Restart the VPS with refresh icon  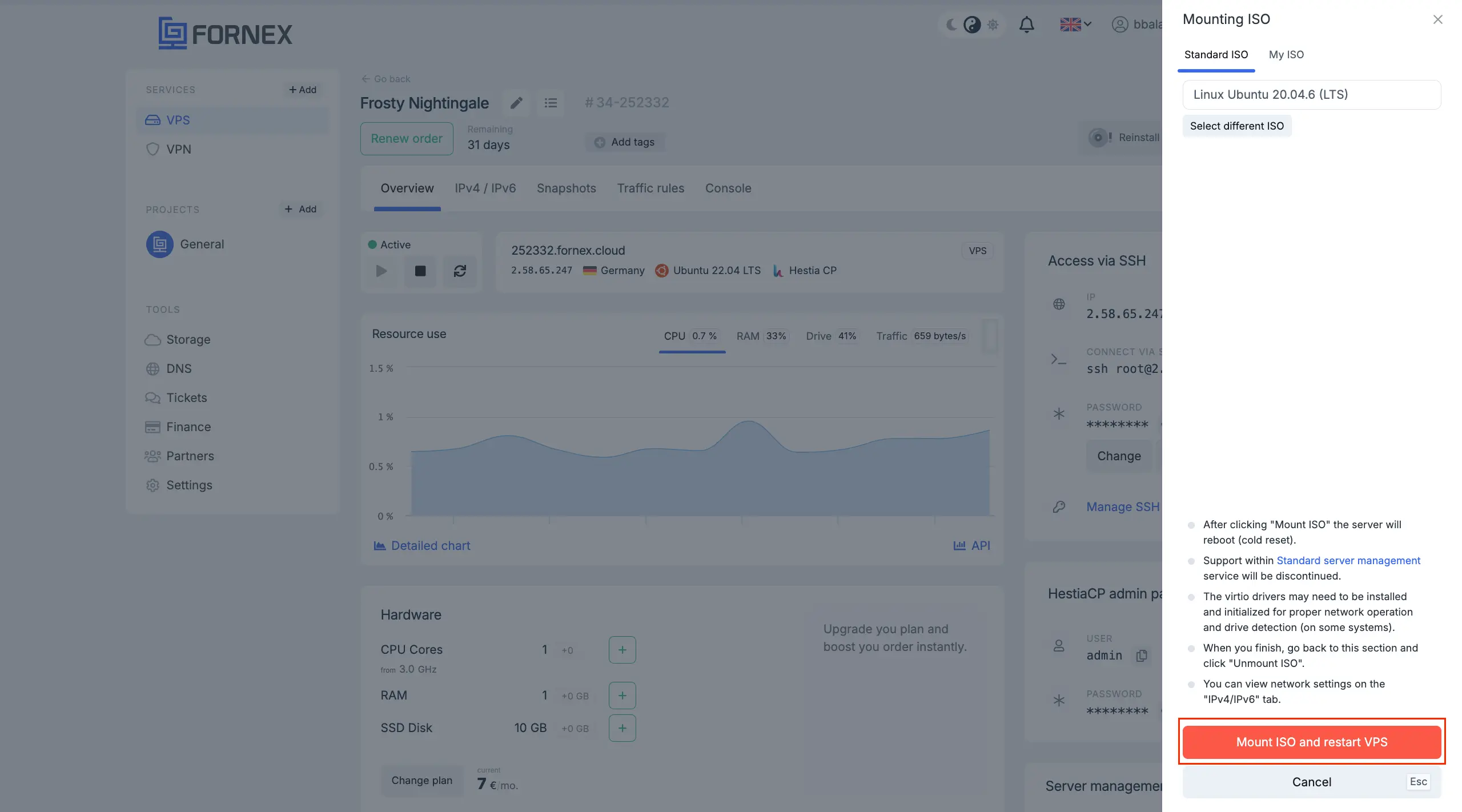(x=460, y=271)
